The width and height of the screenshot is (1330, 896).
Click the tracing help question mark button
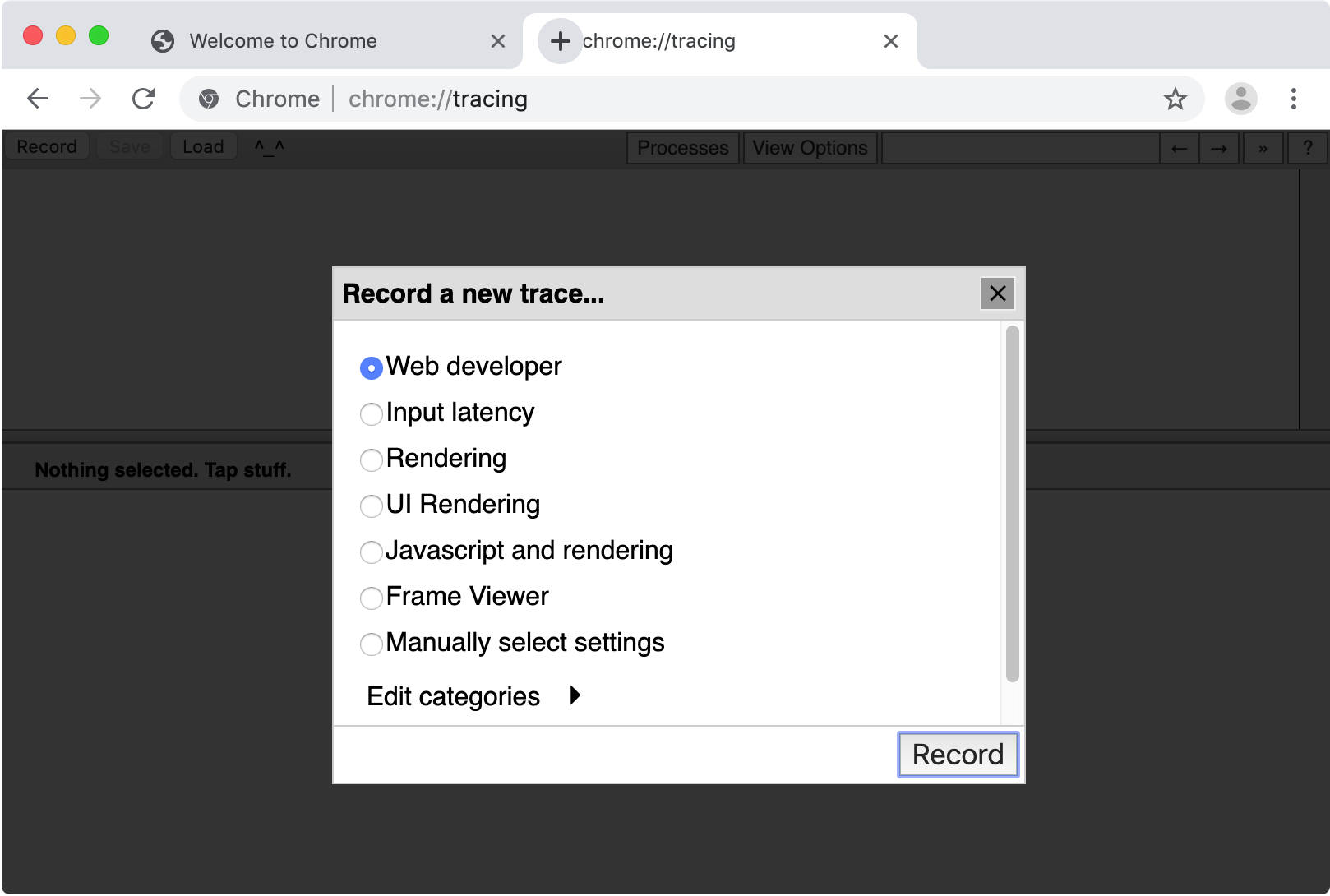coord(1307,148)
